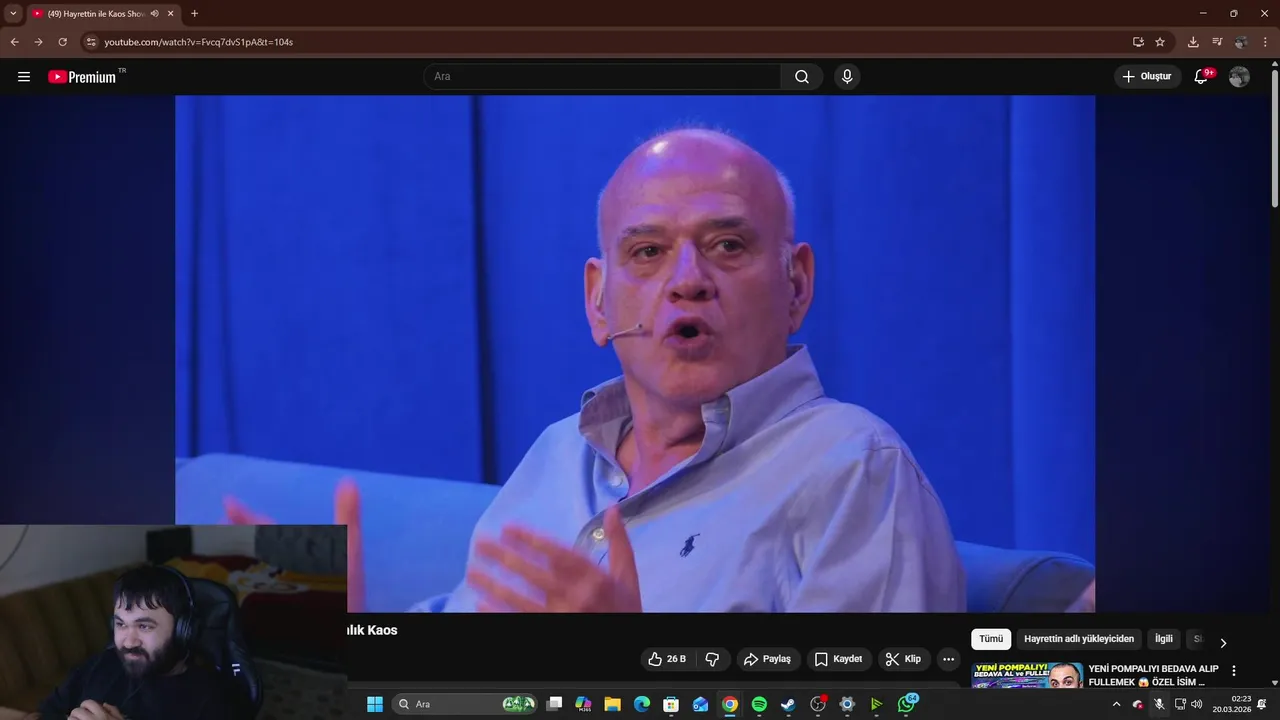This screenshot has width=1280, height=720.
Task: Focus the YouTube Ara search field
Action: pos(602,77)
